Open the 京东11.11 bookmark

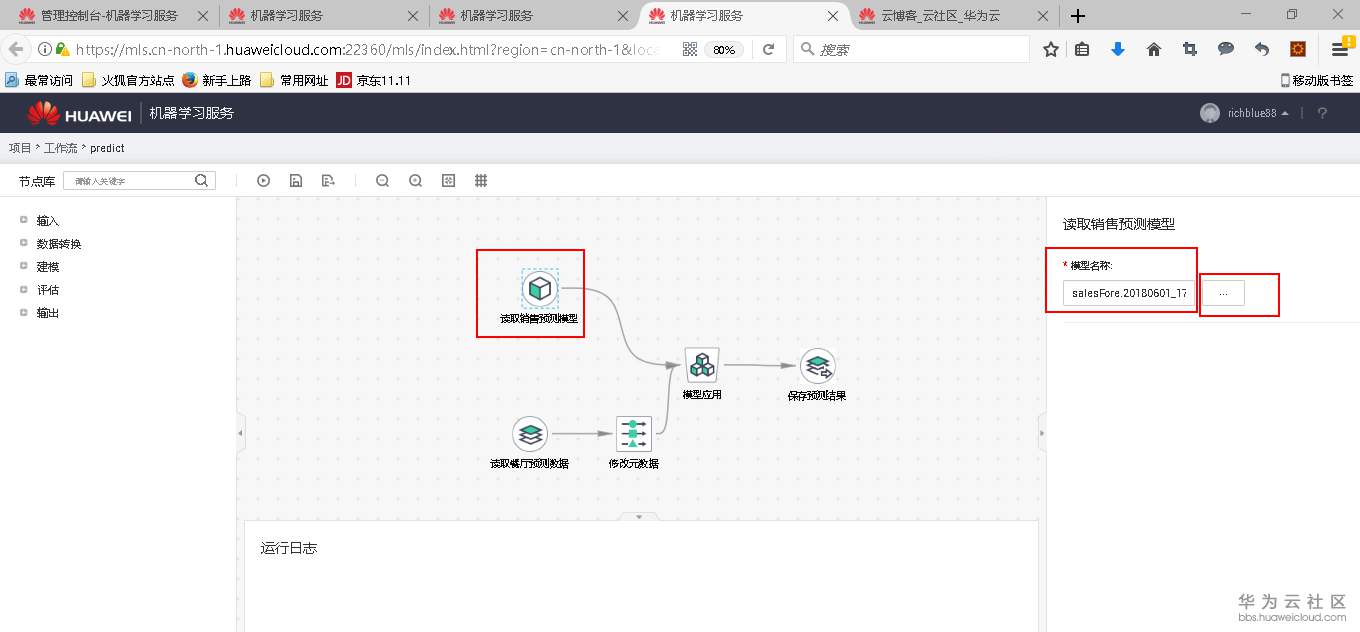[x=374, y=80]
